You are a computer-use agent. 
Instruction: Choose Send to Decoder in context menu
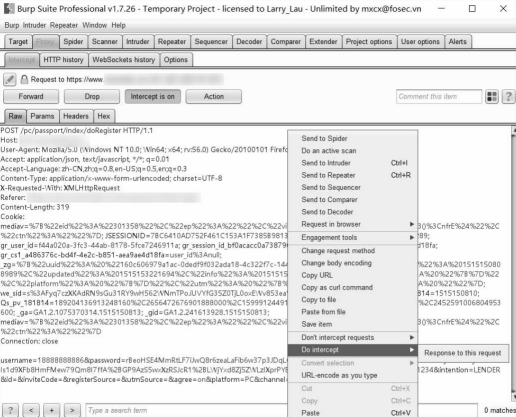pyautogui.click(x=353, y=212)
